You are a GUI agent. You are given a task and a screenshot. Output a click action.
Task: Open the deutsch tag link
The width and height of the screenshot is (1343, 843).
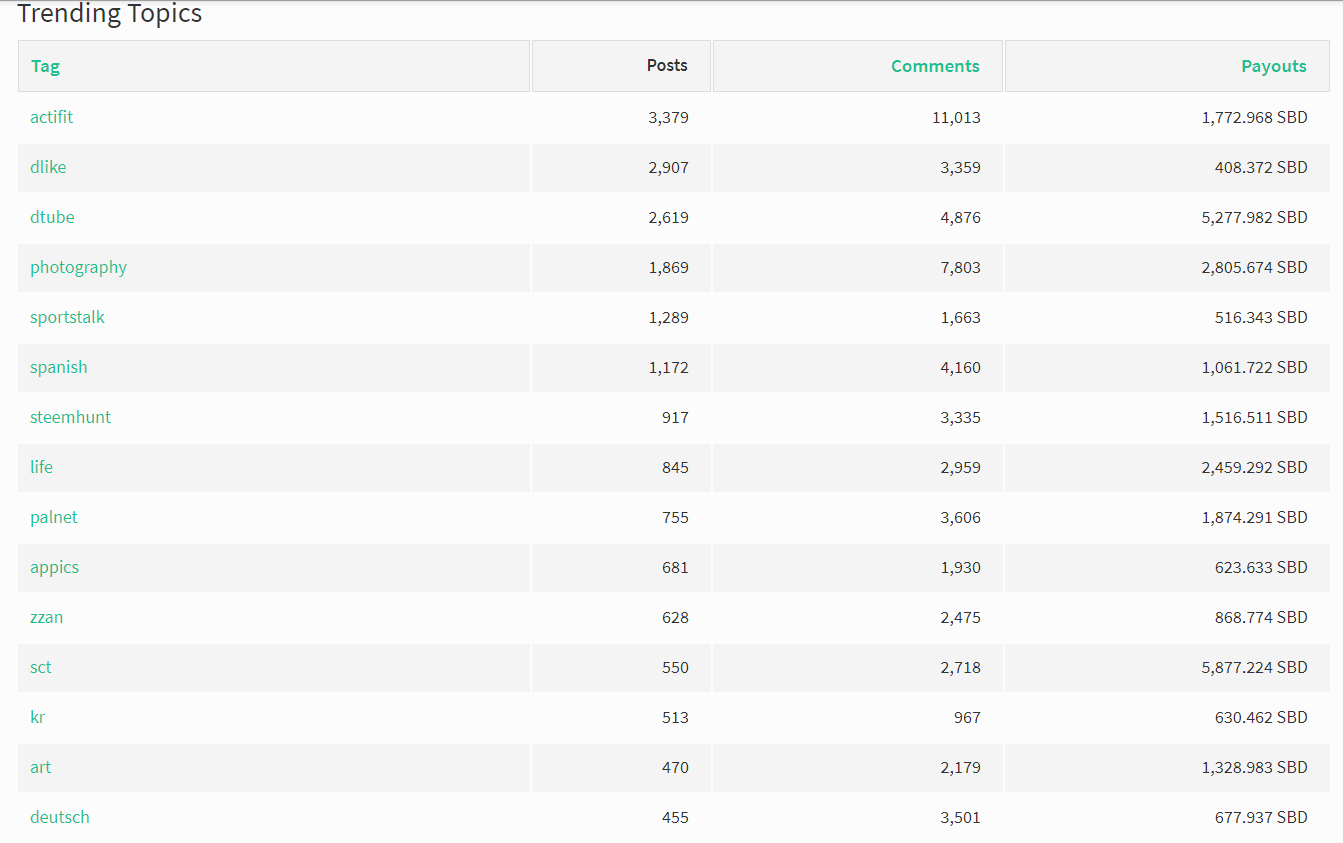click(60, 817)
